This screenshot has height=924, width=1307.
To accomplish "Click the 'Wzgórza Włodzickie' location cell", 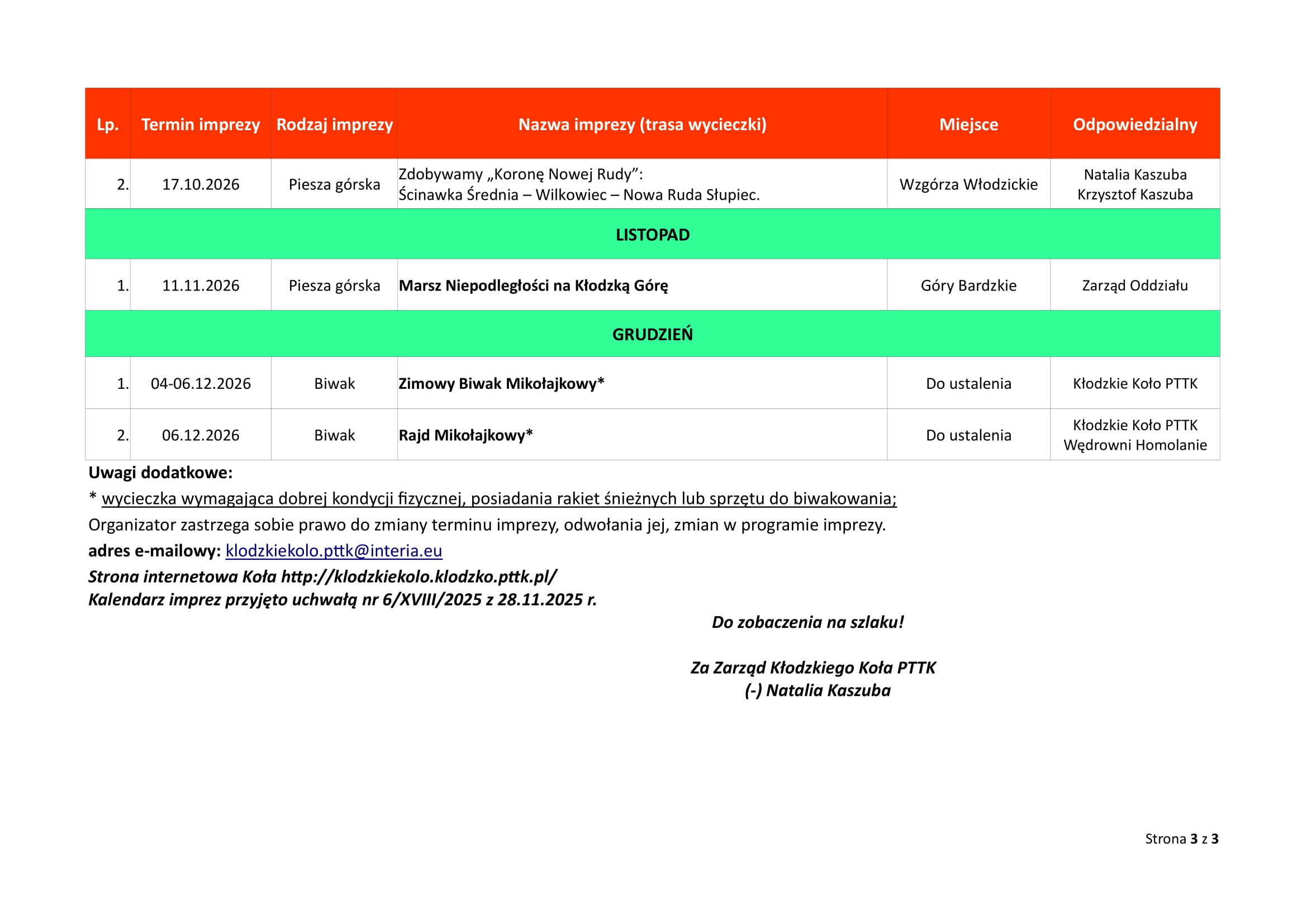I will [x=968, y=184].
